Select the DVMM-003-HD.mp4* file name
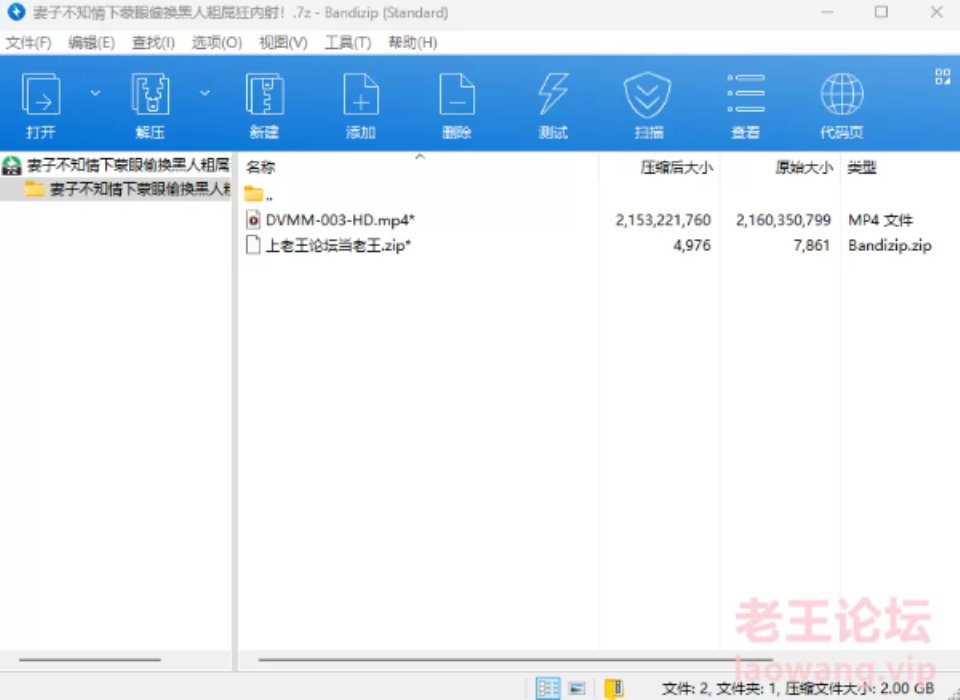This screenshot has height=700, width=960. (x=340, y=220)
